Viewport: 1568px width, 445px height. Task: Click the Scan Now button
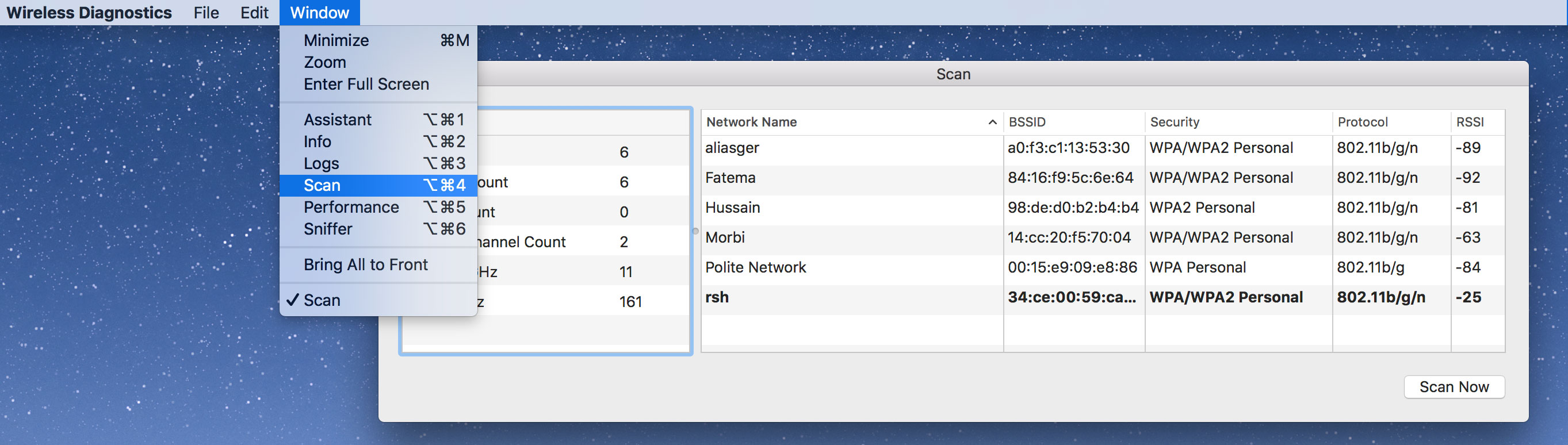pyautogui.click(x=1454, y=386)
